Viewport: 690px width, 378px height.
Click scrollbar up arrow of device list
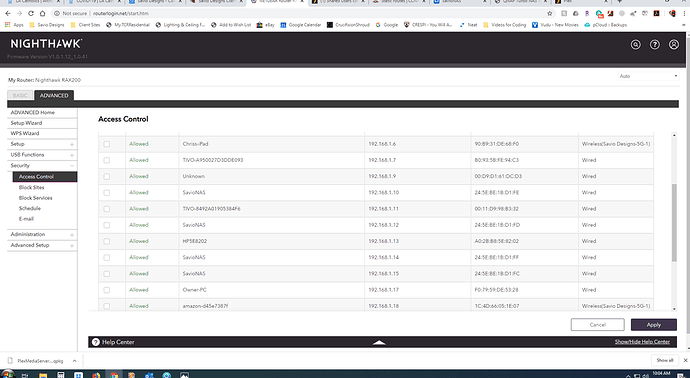(674, 136)
